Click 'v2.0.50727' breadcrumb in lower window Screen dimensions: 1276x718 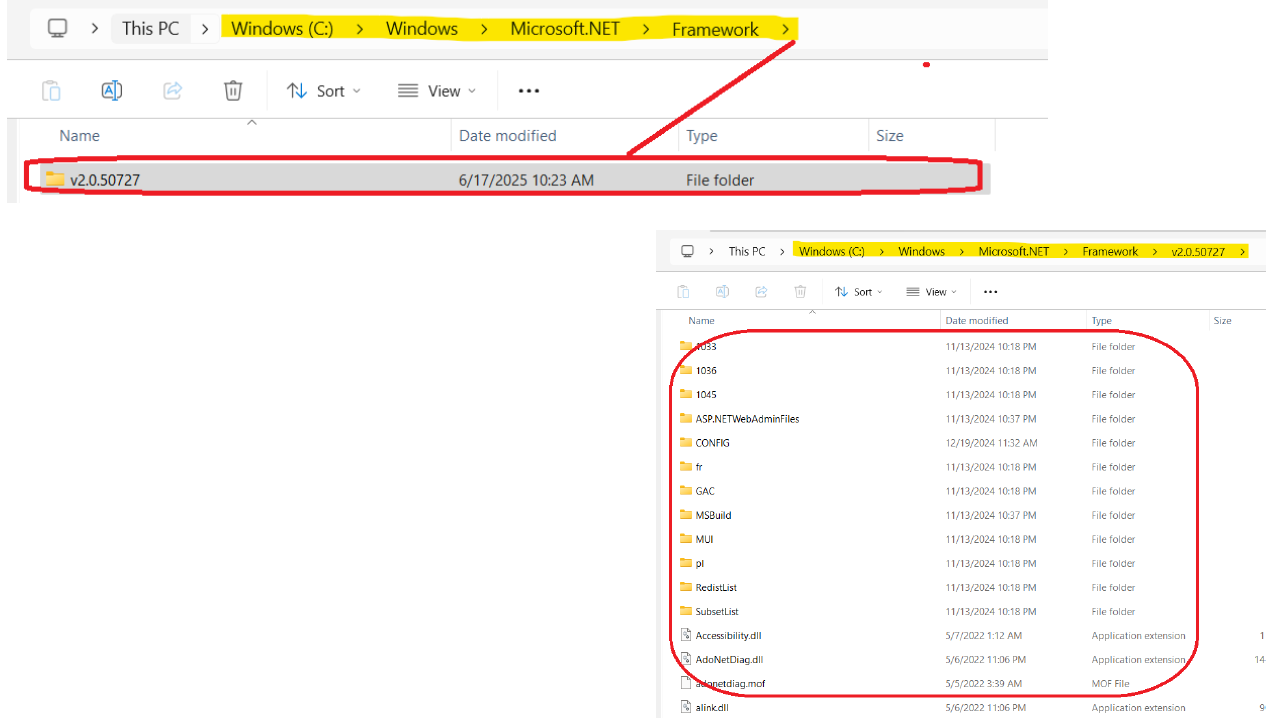[x=1198, y=251]
